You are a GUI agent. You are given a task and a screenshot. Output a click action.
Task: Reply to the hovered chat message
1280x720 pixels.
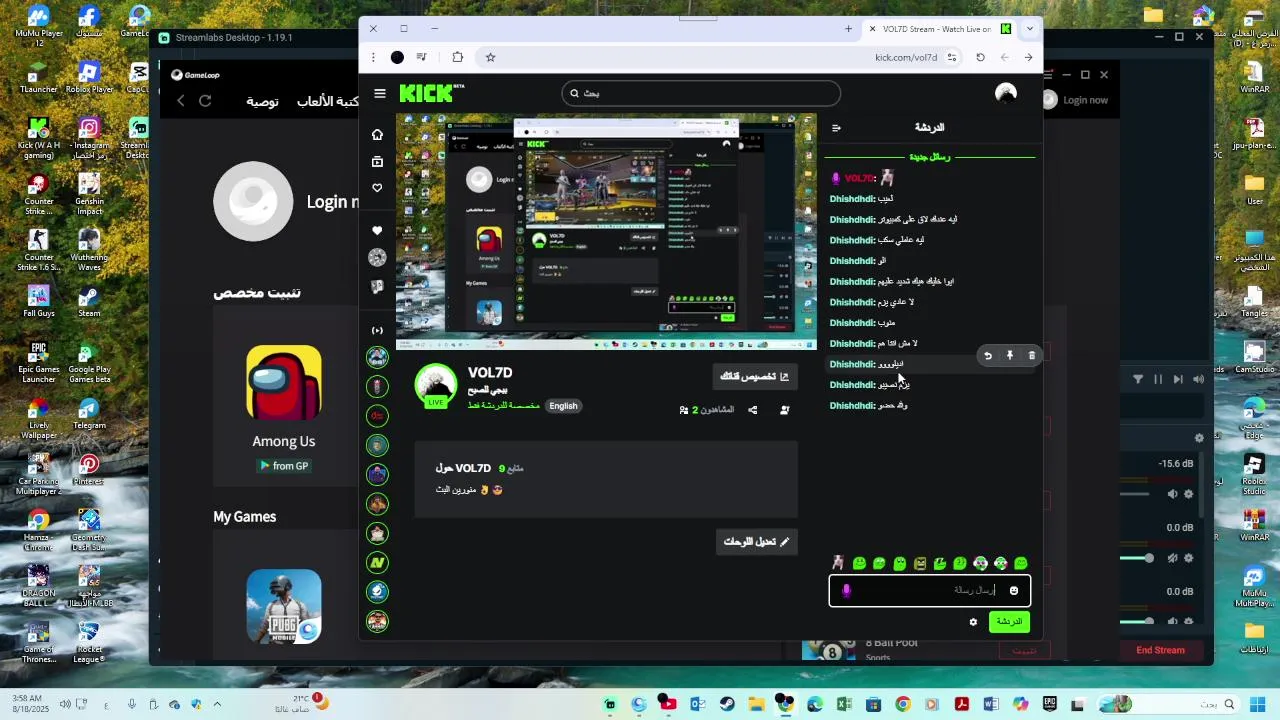(x=988, y=355)
